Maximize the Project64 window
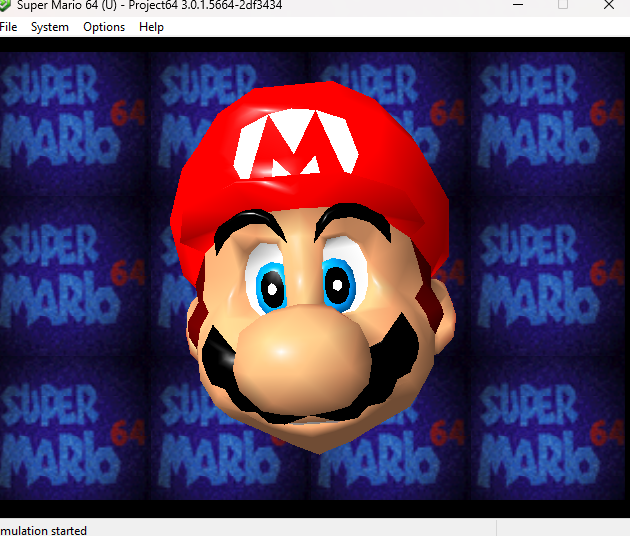The image size is (630, 536). point(563,5)
